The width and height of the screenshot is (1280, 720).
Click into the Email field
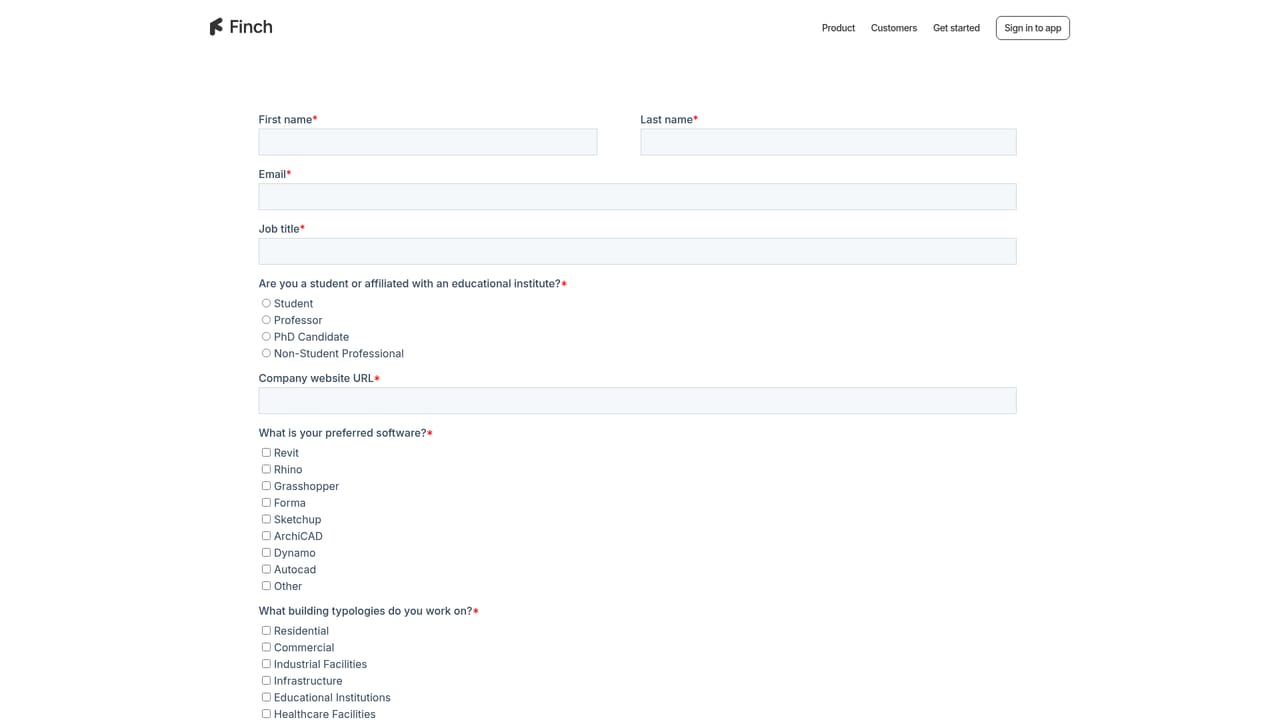click(637, 197)
